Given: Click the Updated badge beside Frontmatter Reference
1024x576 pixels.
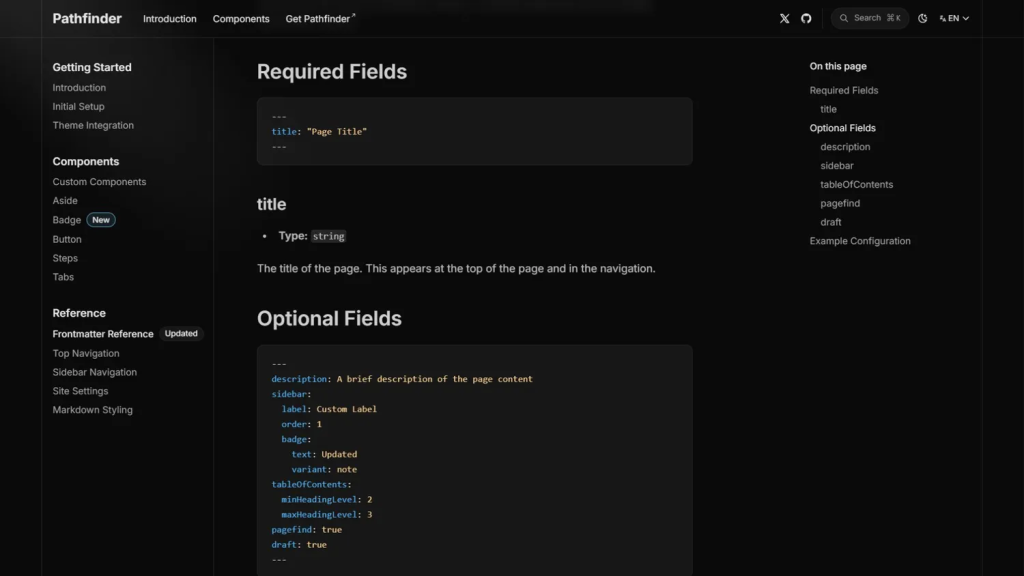Looking at the screenshot, I should pos(181,333).
